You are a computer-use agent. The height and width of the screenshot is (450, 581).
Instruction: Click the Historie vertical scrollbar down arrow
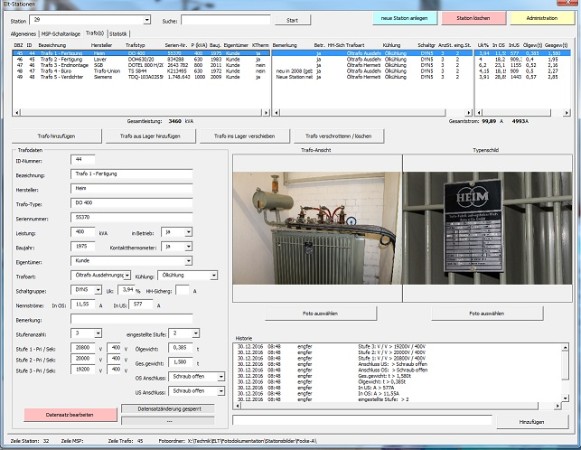[x=565, y=398]
